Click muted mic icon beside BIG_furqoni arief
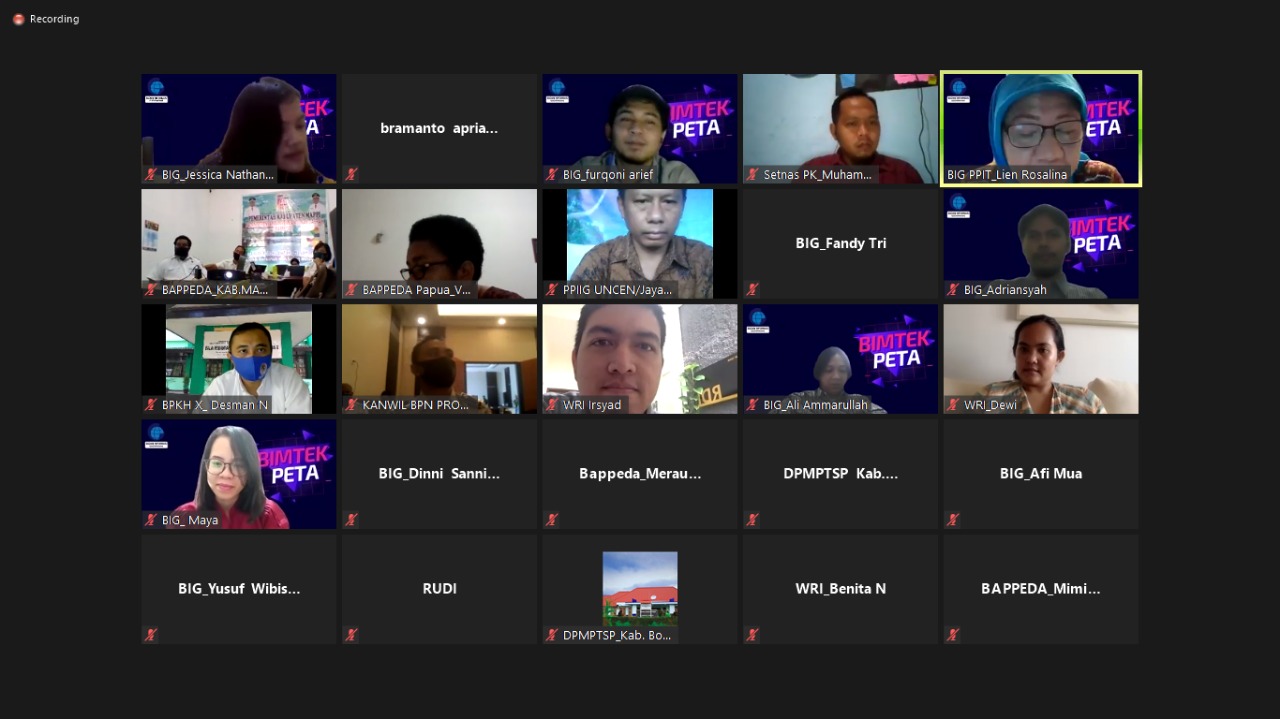Screen dimensions: 1280x719 click(x=552, y=174)
